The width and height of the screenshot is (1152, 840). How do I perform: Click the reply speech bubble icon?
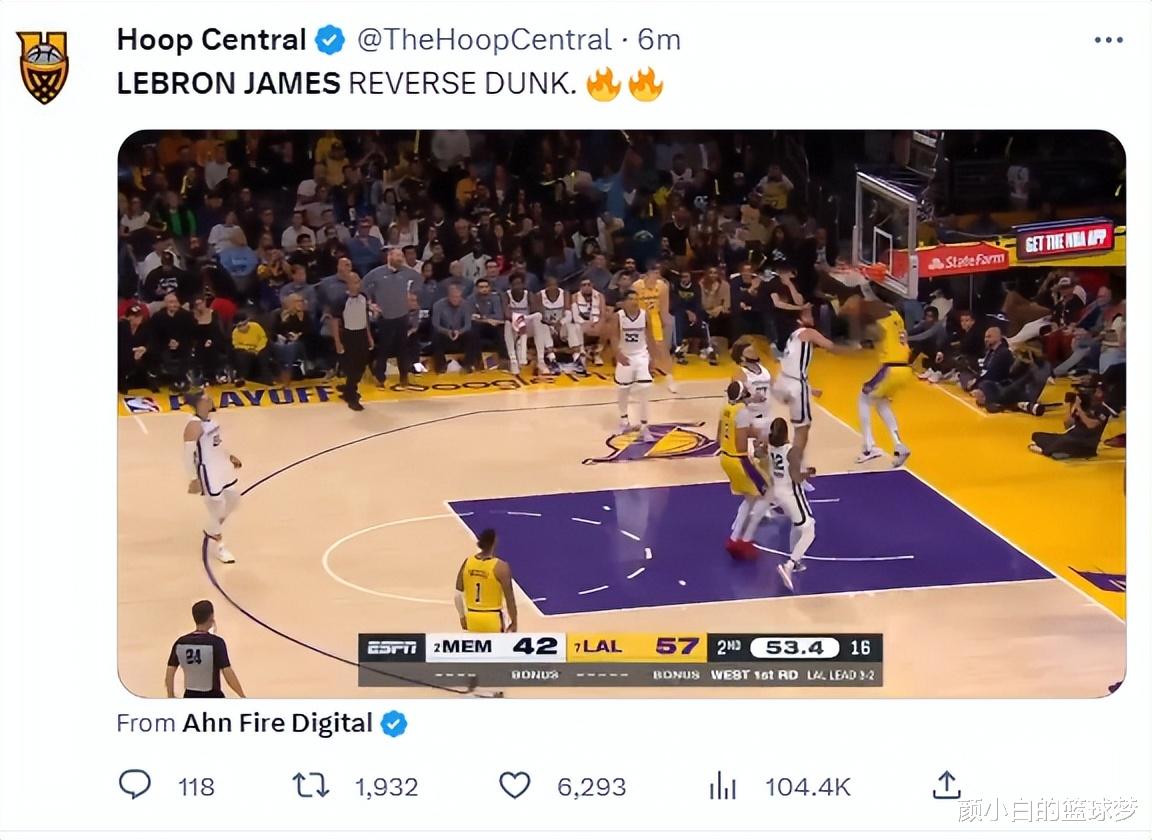[135, 785]
